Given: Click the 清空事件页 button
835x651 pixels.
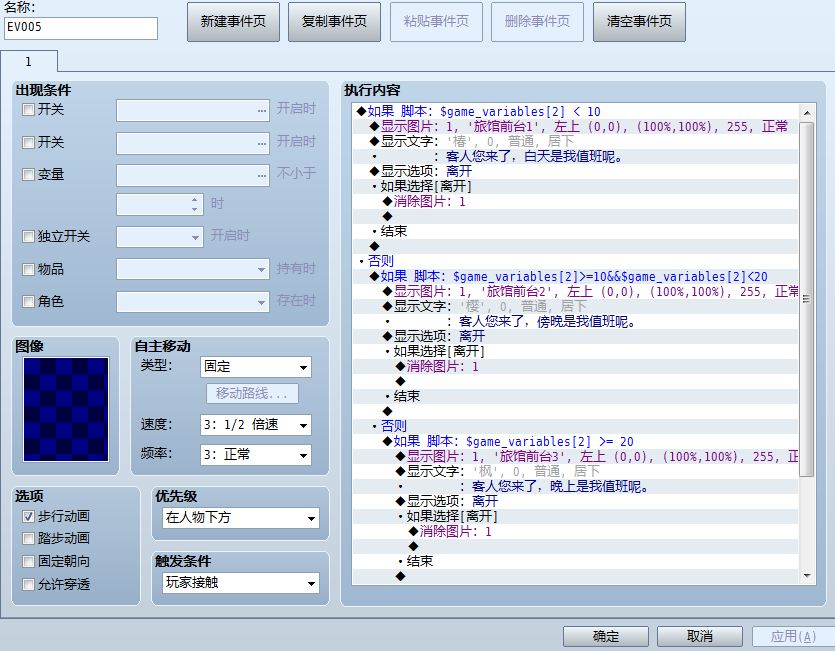Looking at the screenshot, I should click(x=639, y=22).
